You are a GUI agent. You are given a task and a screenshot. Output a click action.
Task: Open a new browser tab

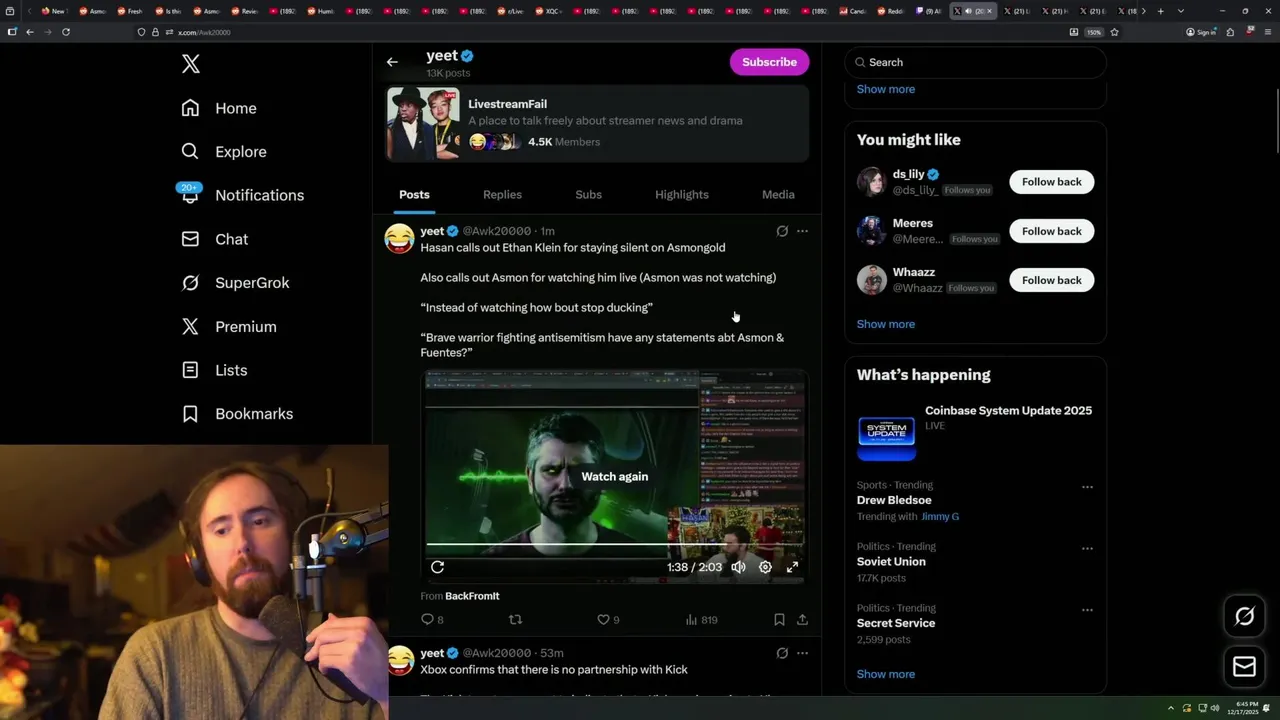(x=1160, y=11)
